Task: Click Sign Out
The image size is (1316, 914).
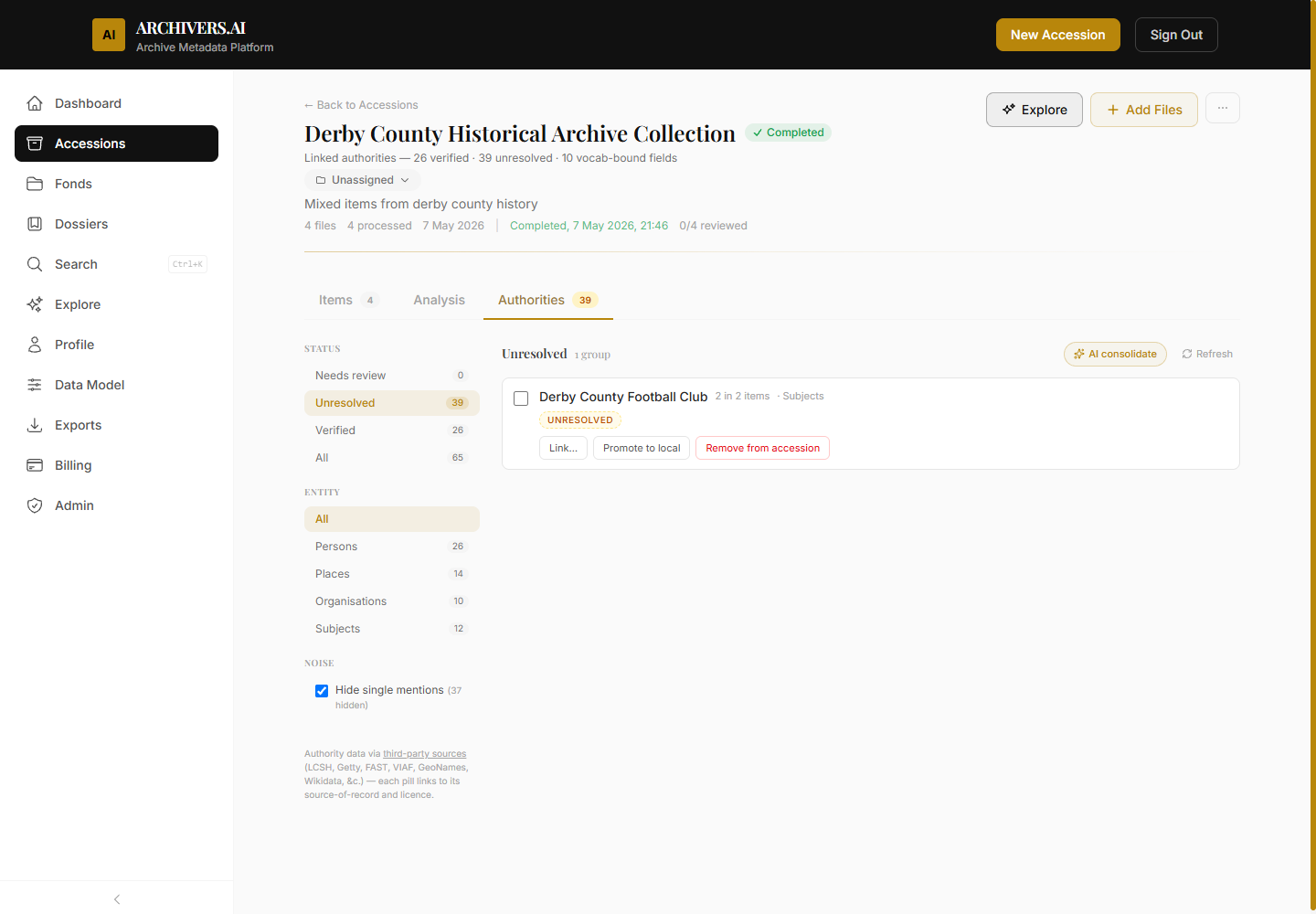Action: pyautogui.click(x=1176, y=35)
